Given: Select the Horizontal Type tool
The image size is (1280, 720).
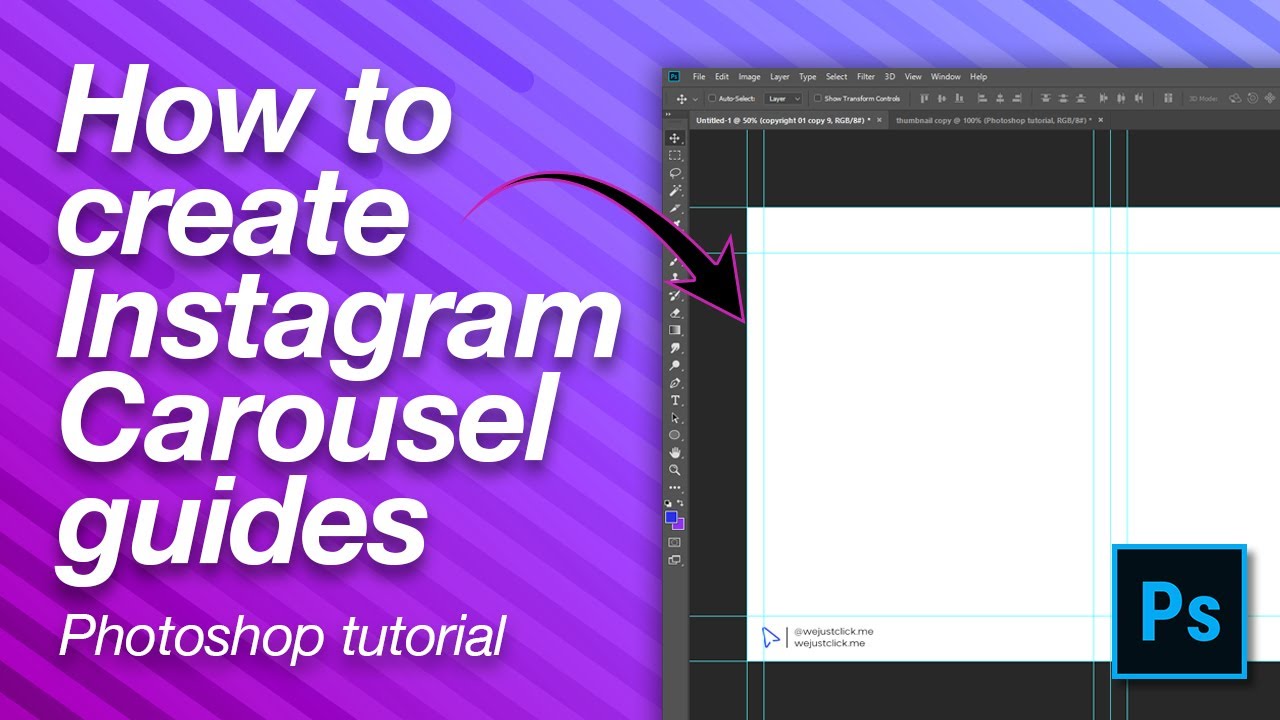Looking at the screenshot, I should tap(675, 400).
